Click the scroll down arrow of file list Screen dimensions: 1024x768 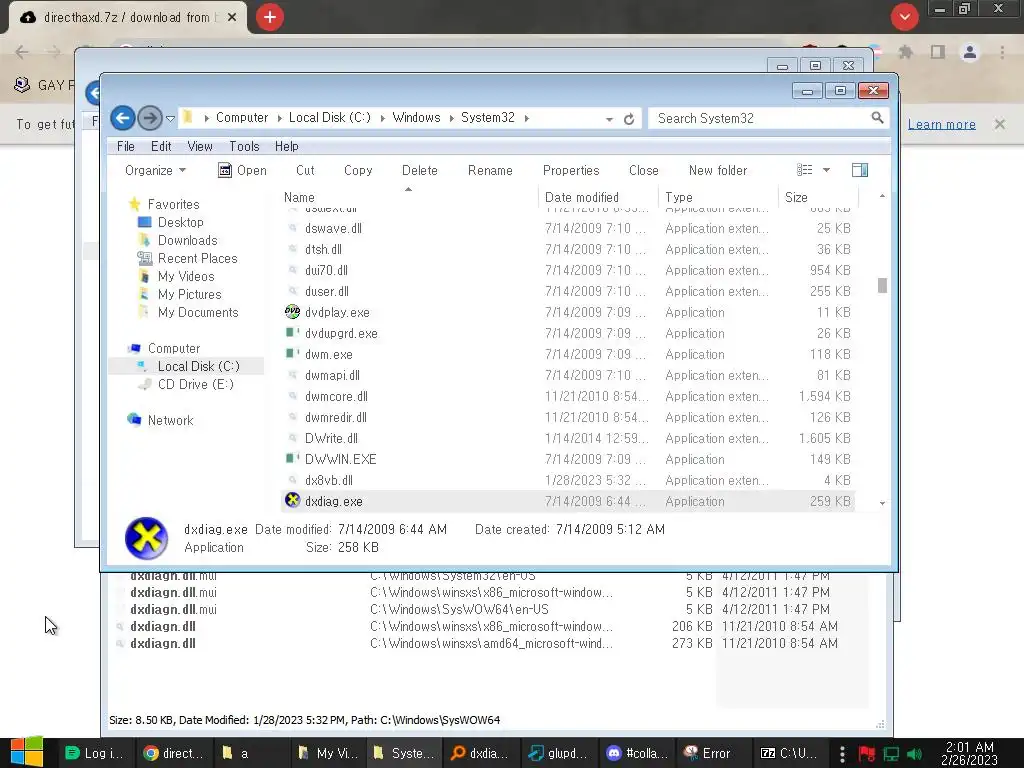[882, 504]
